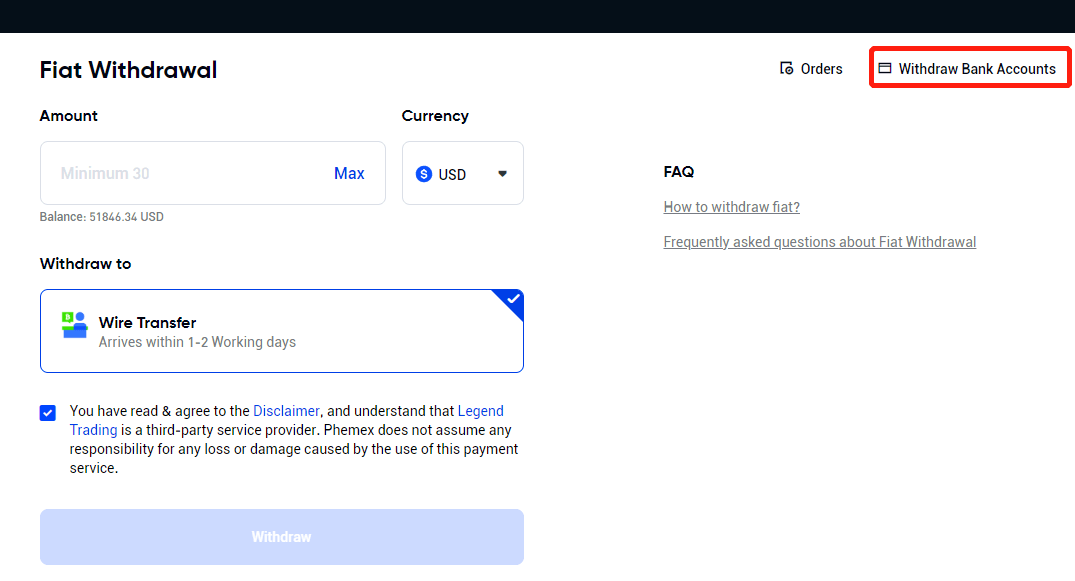Open the Disclaimer link
Image resolution: width=1075 pixels, height=581 pixels.
coord(286,411)
